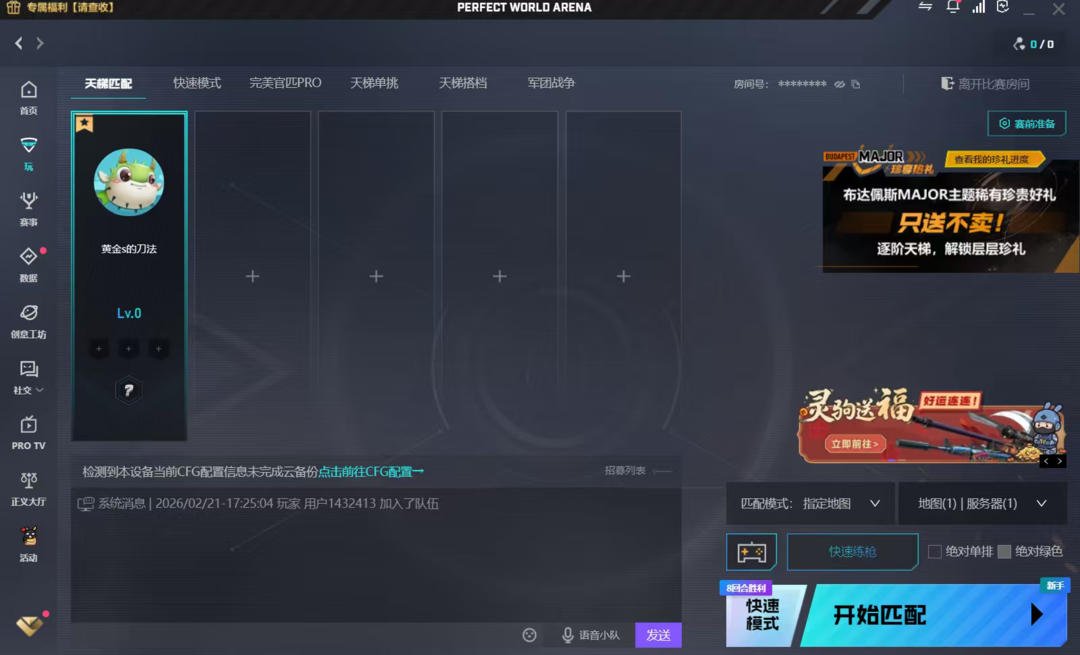Click the player avatar of 黄金s的刀法
Viewport: 1080px width, 655px height.
click(x=129, y=182)
